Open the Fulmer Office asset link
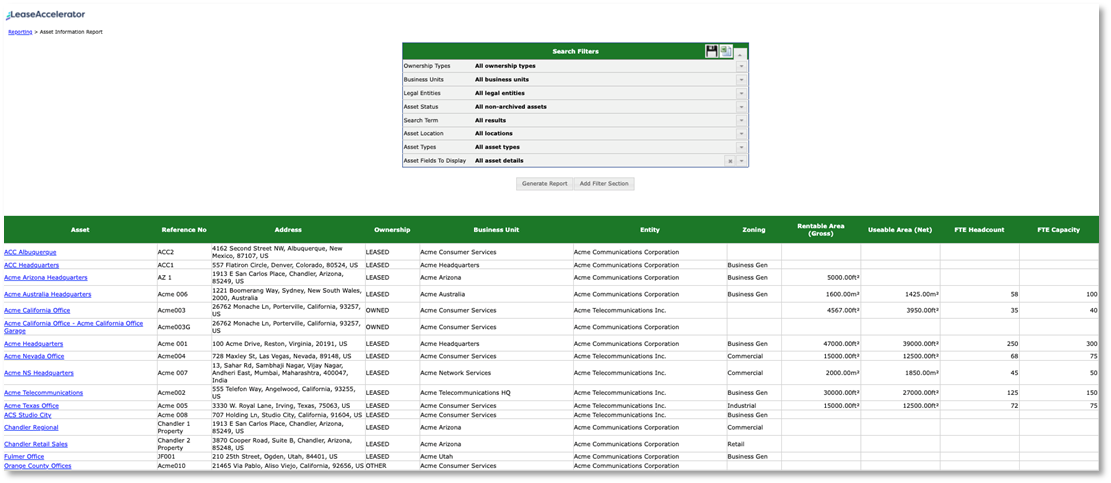Viewport: 1111px width, 483px height. coord(24,457)
